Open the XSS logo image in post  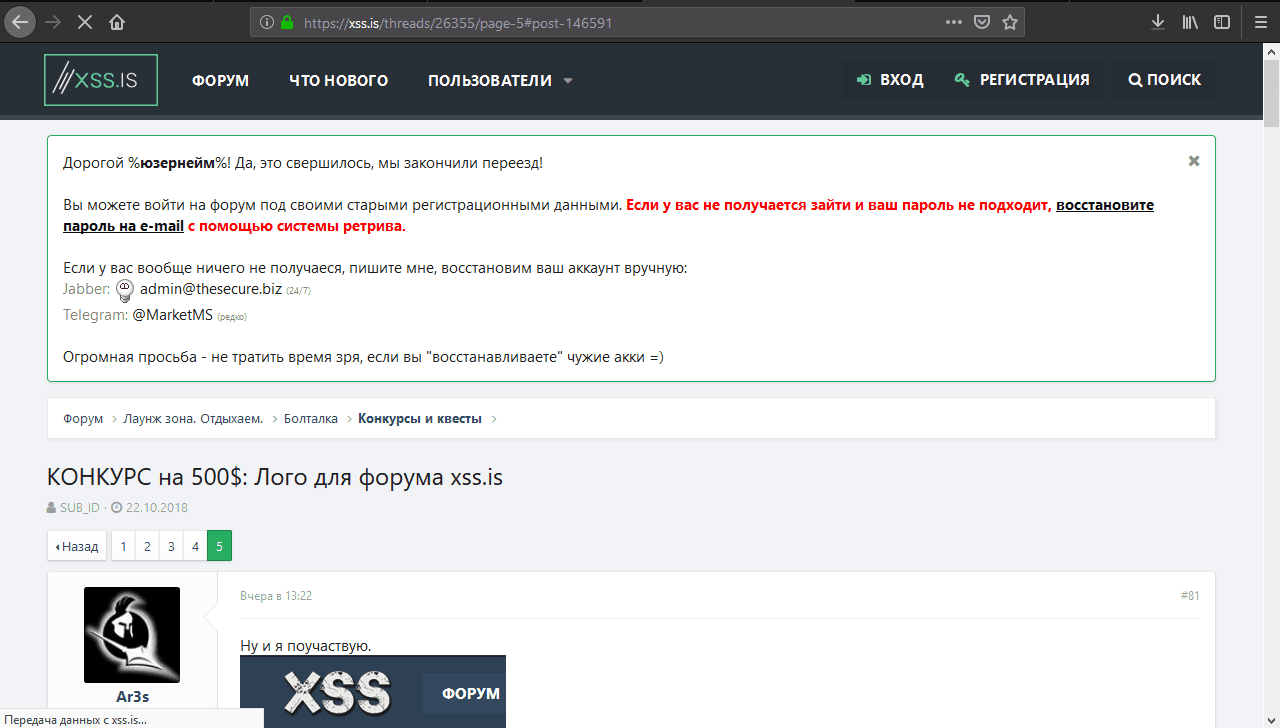[373, 691]
